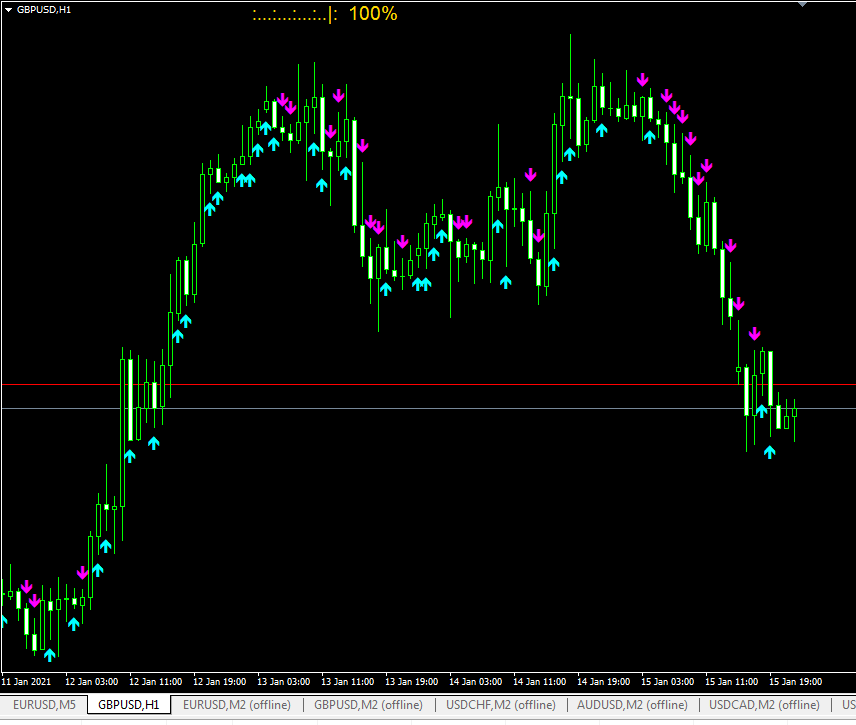Image resolution: width=856 pixels, height=725 pixels.
Task: Click the GBPUSD,H1 chart title text
Action: tap(44, 10)
